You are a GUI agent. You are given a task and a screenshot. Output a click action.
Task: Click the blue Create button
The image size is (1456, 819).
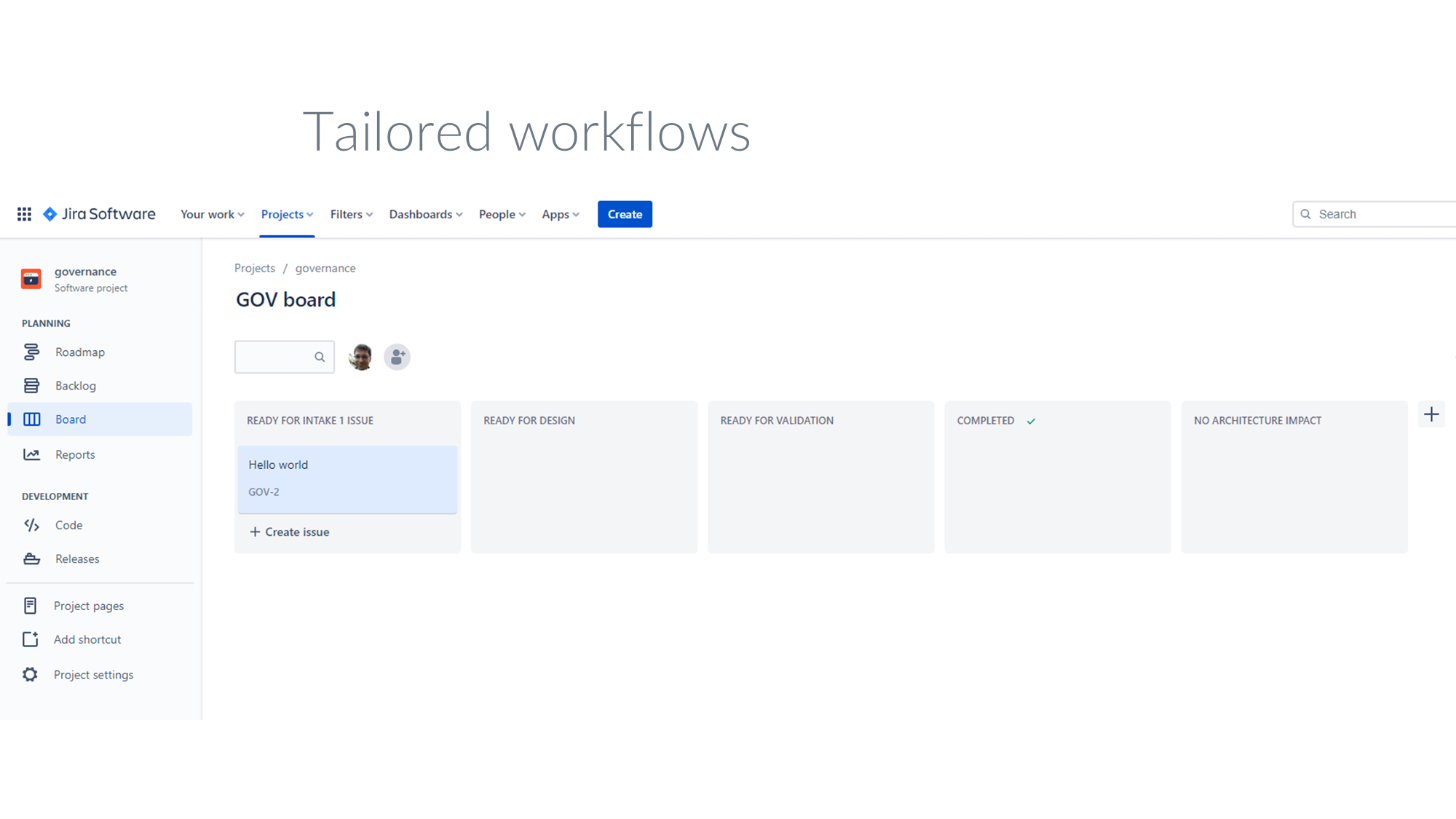(625, 215)
